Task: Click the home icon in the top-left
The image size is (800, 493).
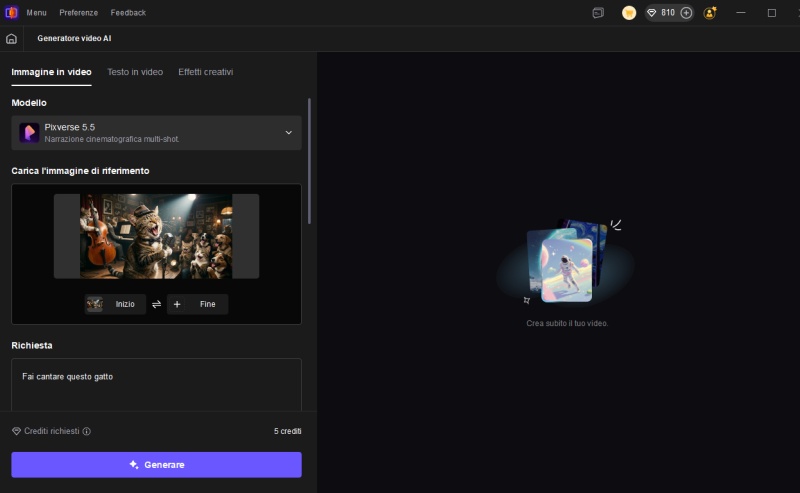Action: [11, 39]
